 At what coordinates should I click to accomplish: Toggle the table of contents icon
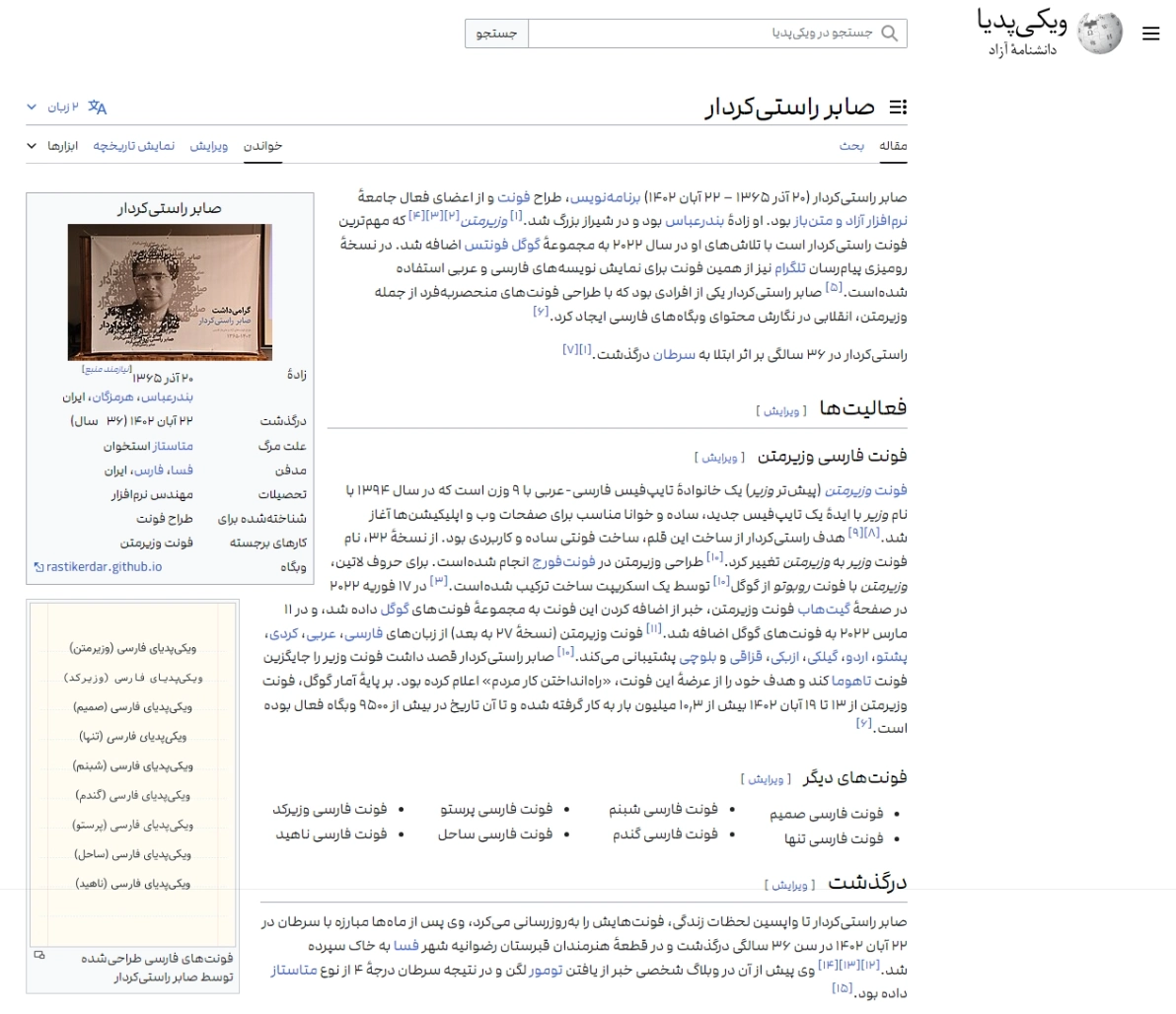point(898,108)
